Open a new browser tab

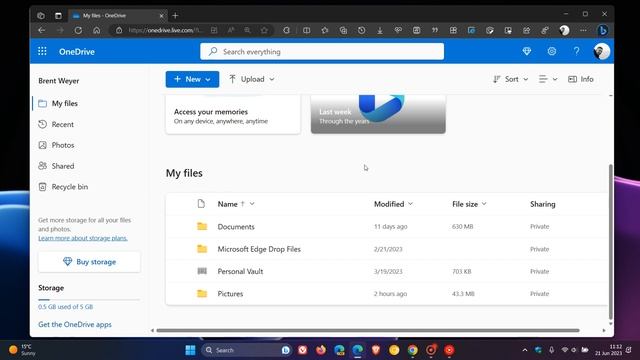click(175, 16)
